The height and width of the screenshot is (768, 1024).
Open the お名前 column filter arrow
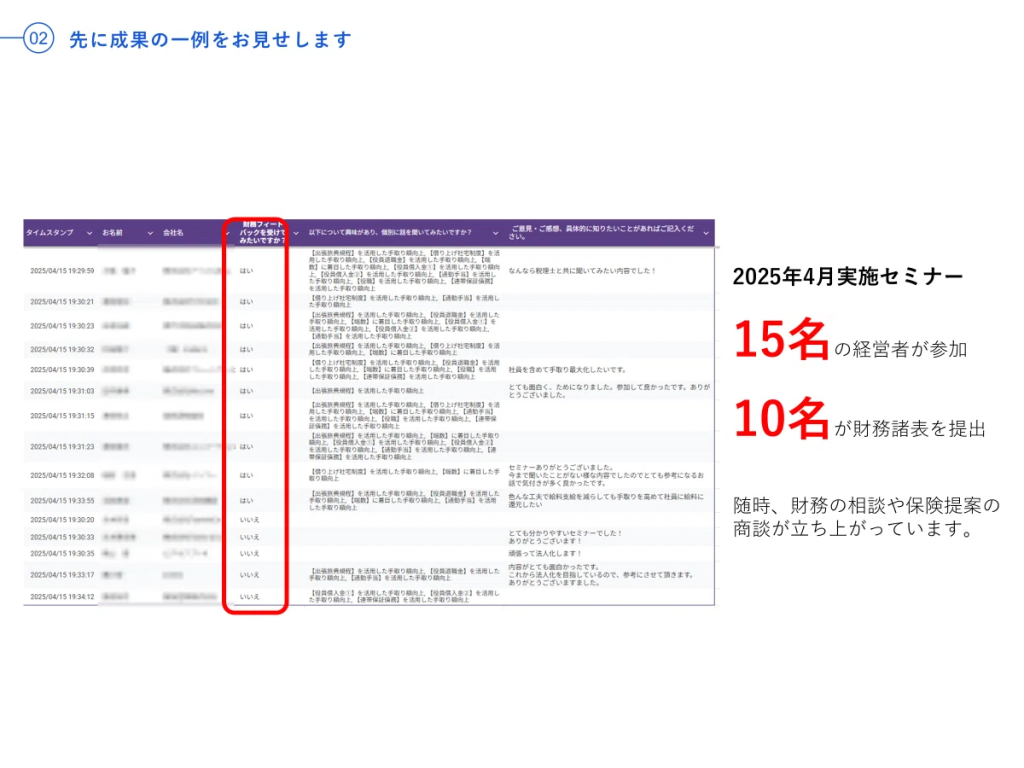(150, 233)
